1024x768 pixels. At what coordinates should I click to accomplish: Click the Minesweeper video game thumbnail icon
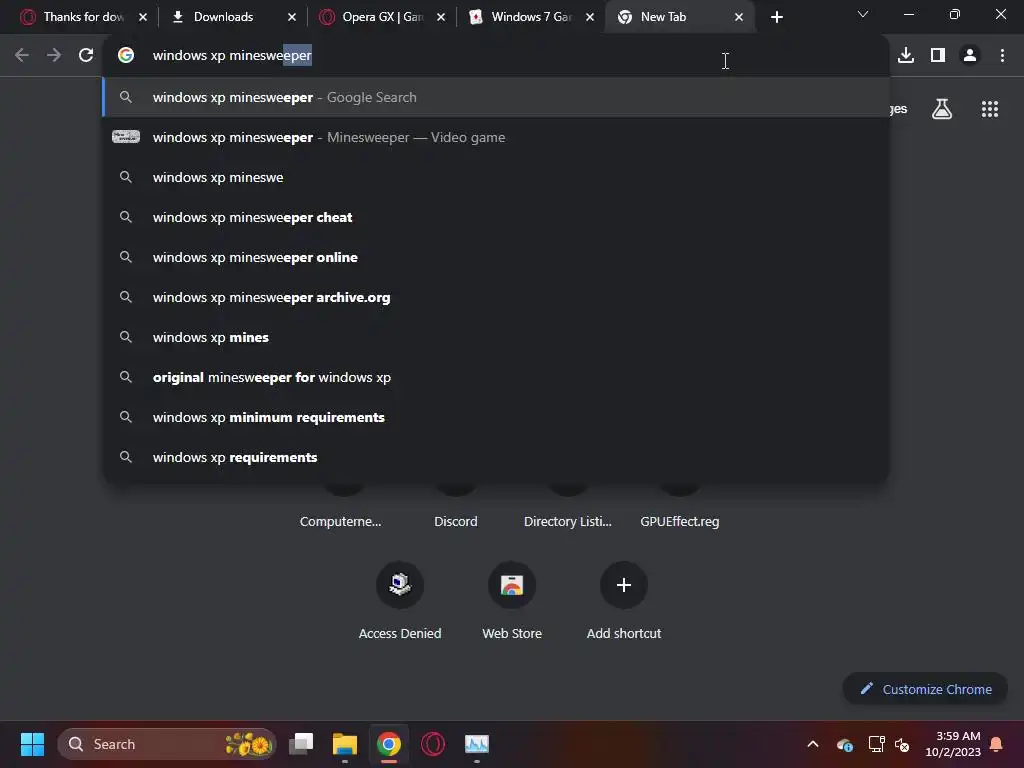click(x=126, y=137)
